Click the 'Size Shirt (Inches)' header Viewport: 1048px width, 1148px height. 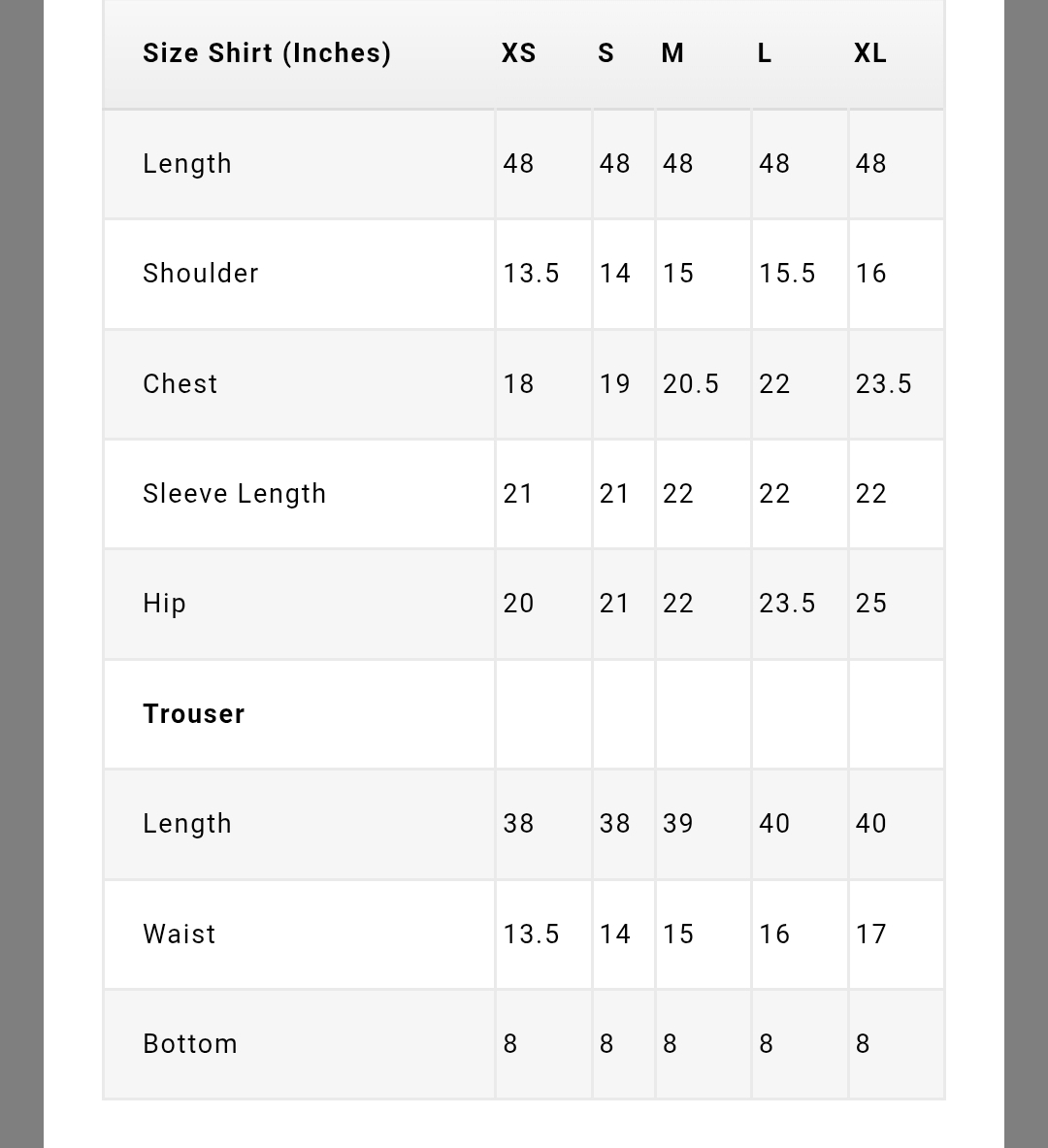[267, 53]
